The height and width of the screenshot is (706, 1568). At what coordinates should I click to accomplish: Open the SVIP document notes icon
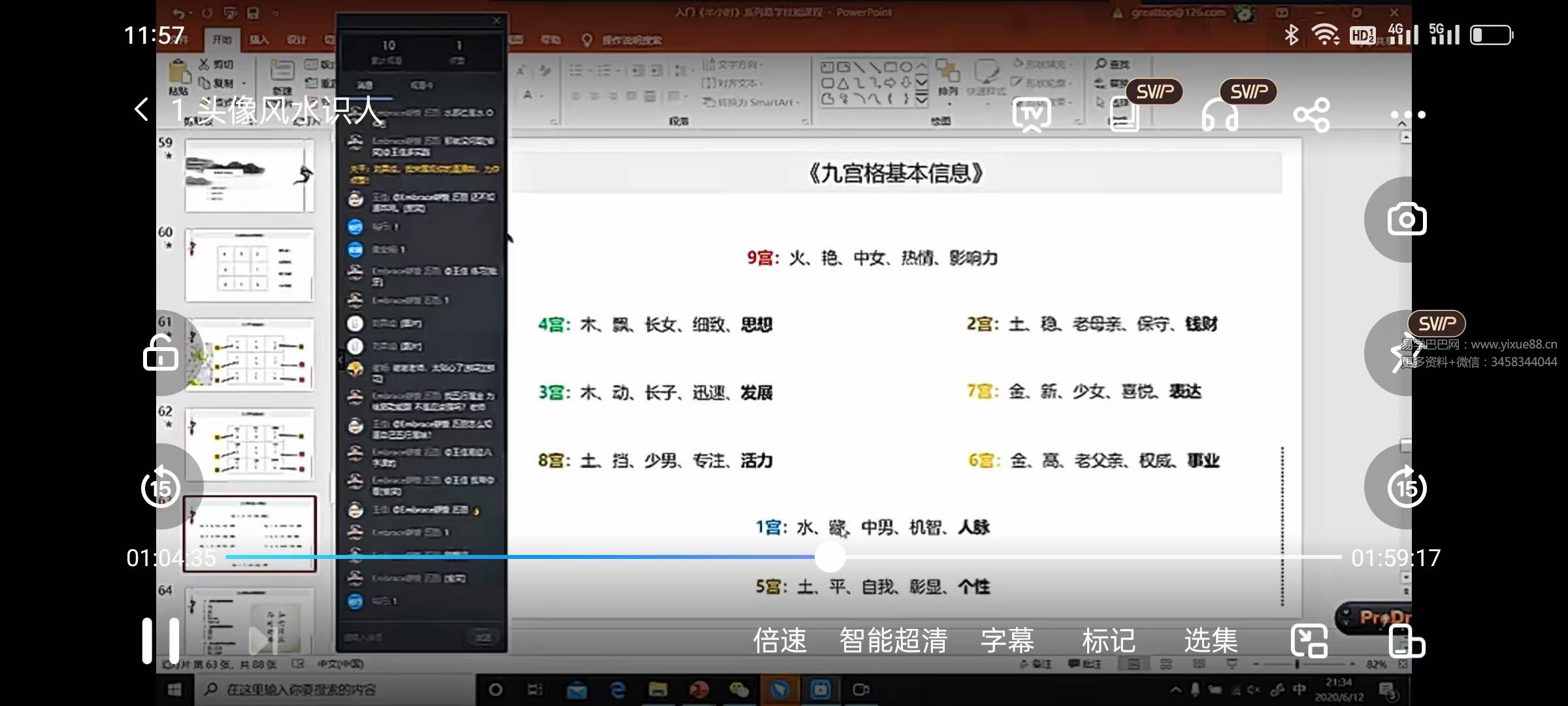(1123, 113)
